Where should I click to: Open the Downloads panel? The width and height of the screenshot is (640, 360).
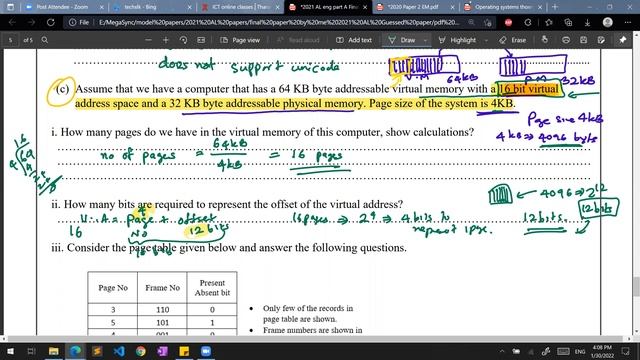[x=587, y=23]
